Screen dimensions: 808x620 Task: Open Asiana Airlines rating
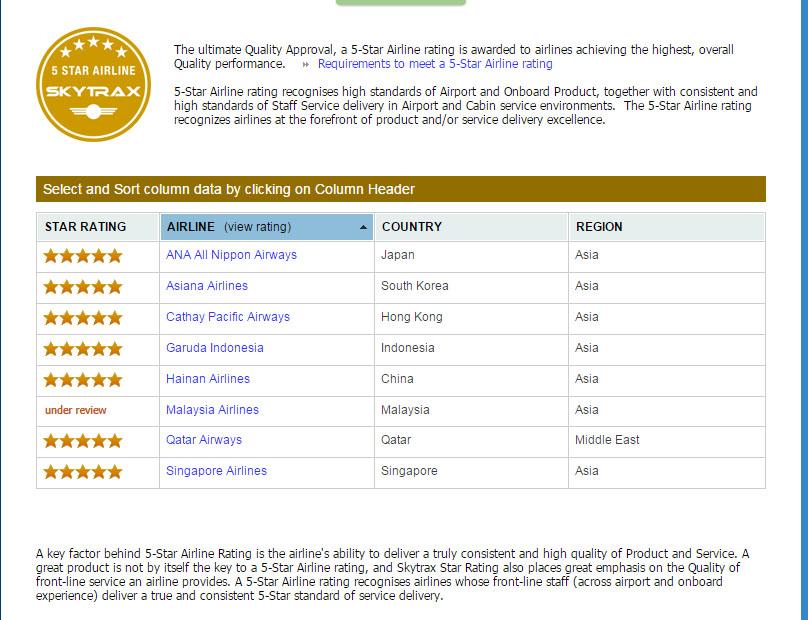(207, 286)
